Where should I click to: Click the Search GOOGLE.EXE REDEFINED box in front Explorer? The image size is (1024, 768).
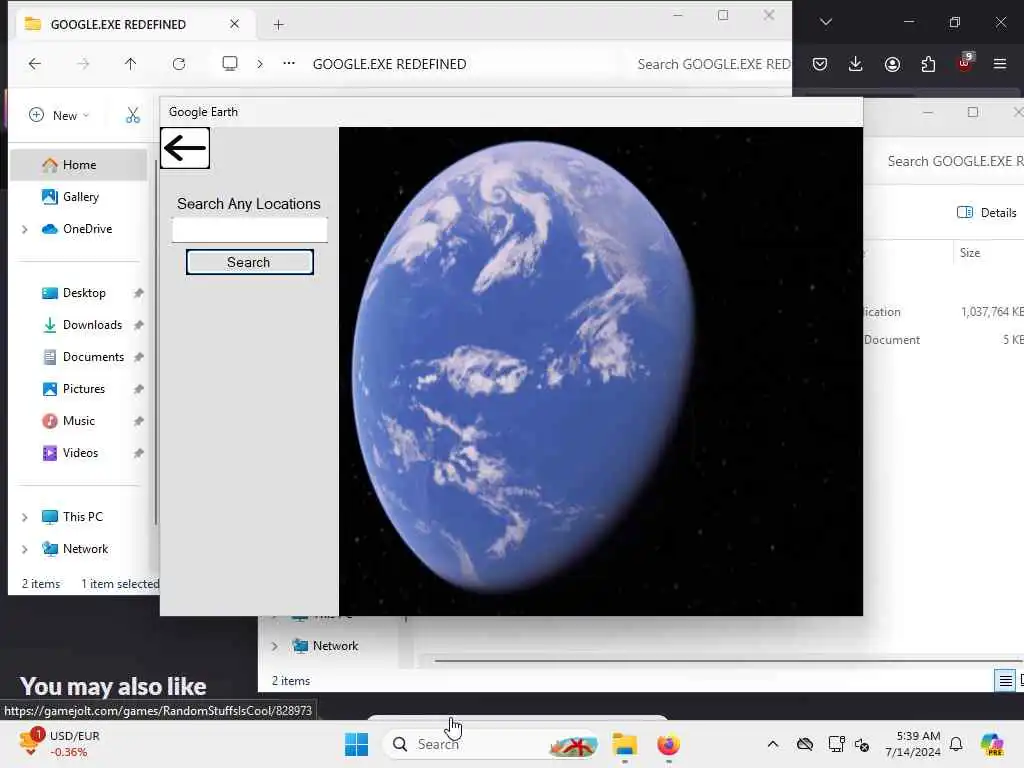(x=713, y=64)
